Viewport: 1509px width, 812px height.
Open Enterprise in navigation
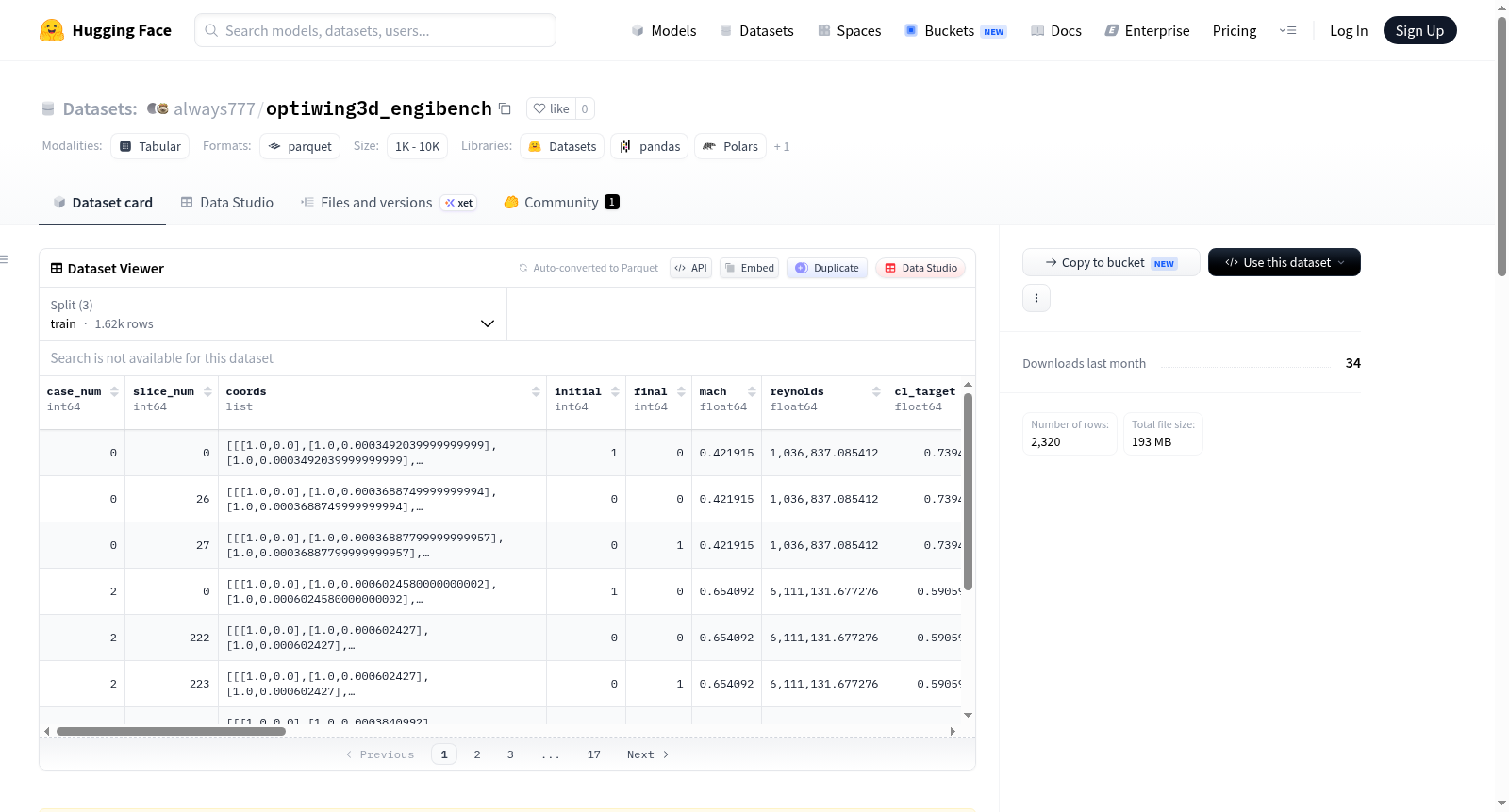coord(1147,30)
